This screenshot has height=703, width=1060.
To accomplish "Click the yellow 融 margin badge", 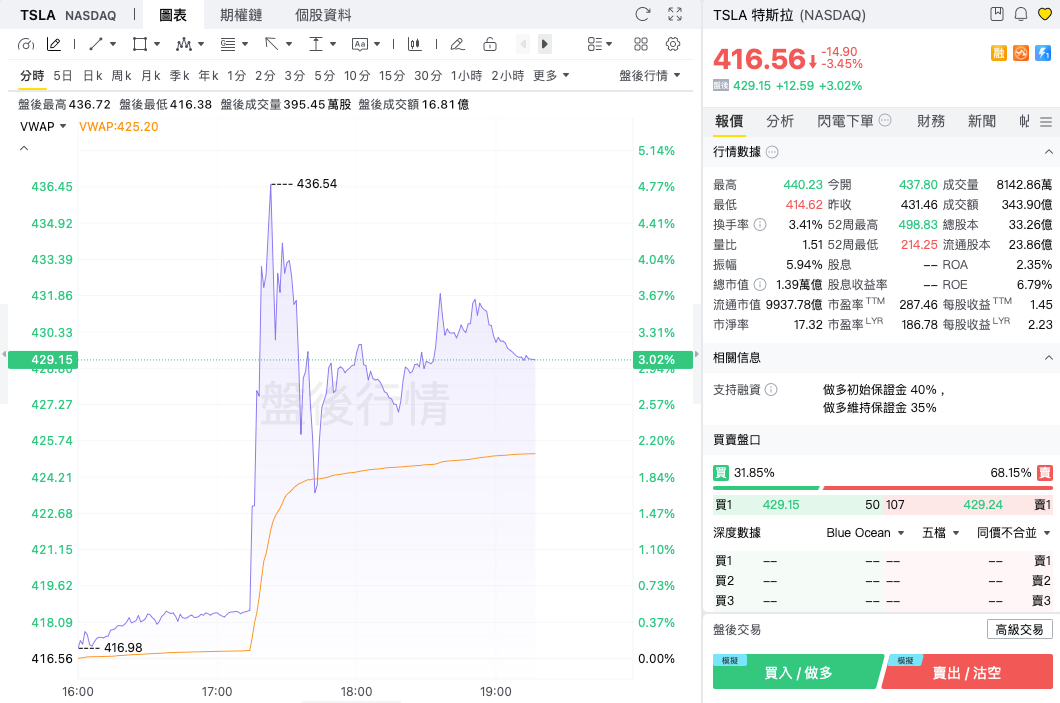I will coord(998,53).
